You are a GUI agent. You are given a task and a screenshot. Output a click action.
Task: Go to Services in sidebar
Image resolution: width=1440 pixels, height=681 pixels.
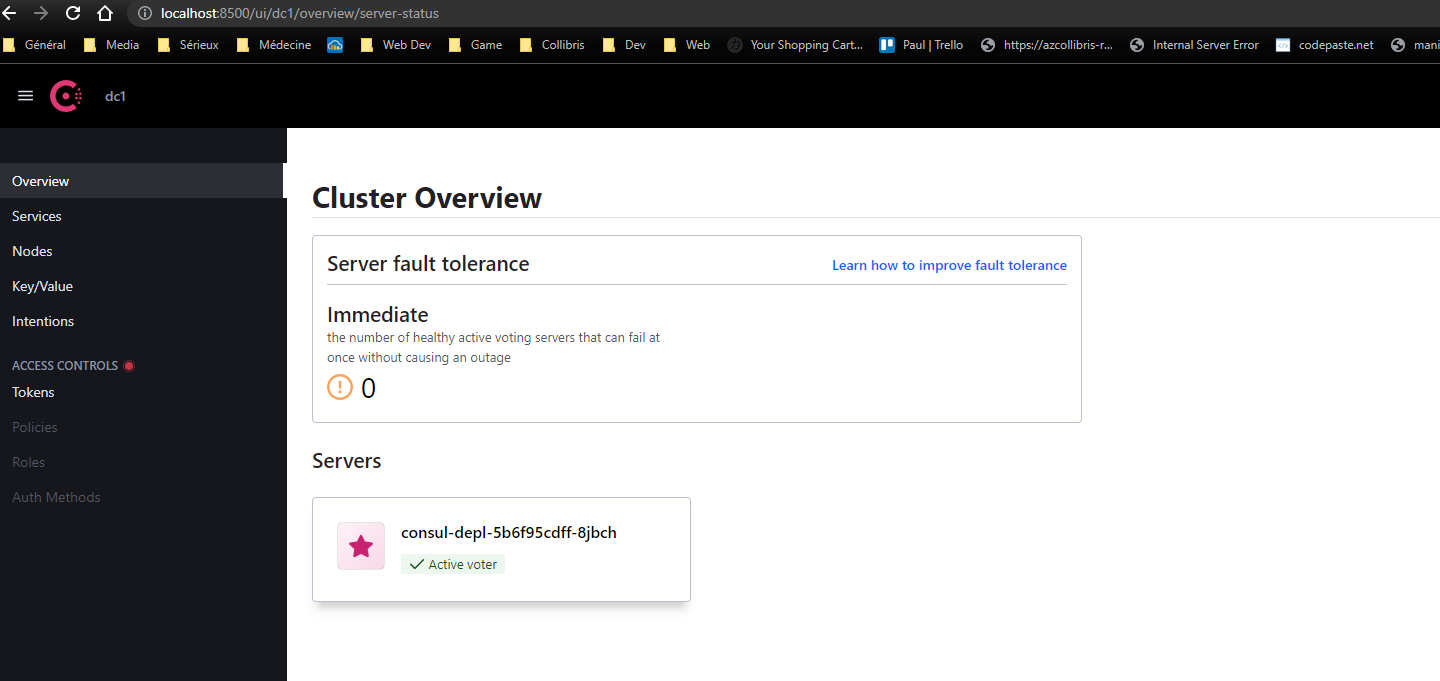point(143,216)
